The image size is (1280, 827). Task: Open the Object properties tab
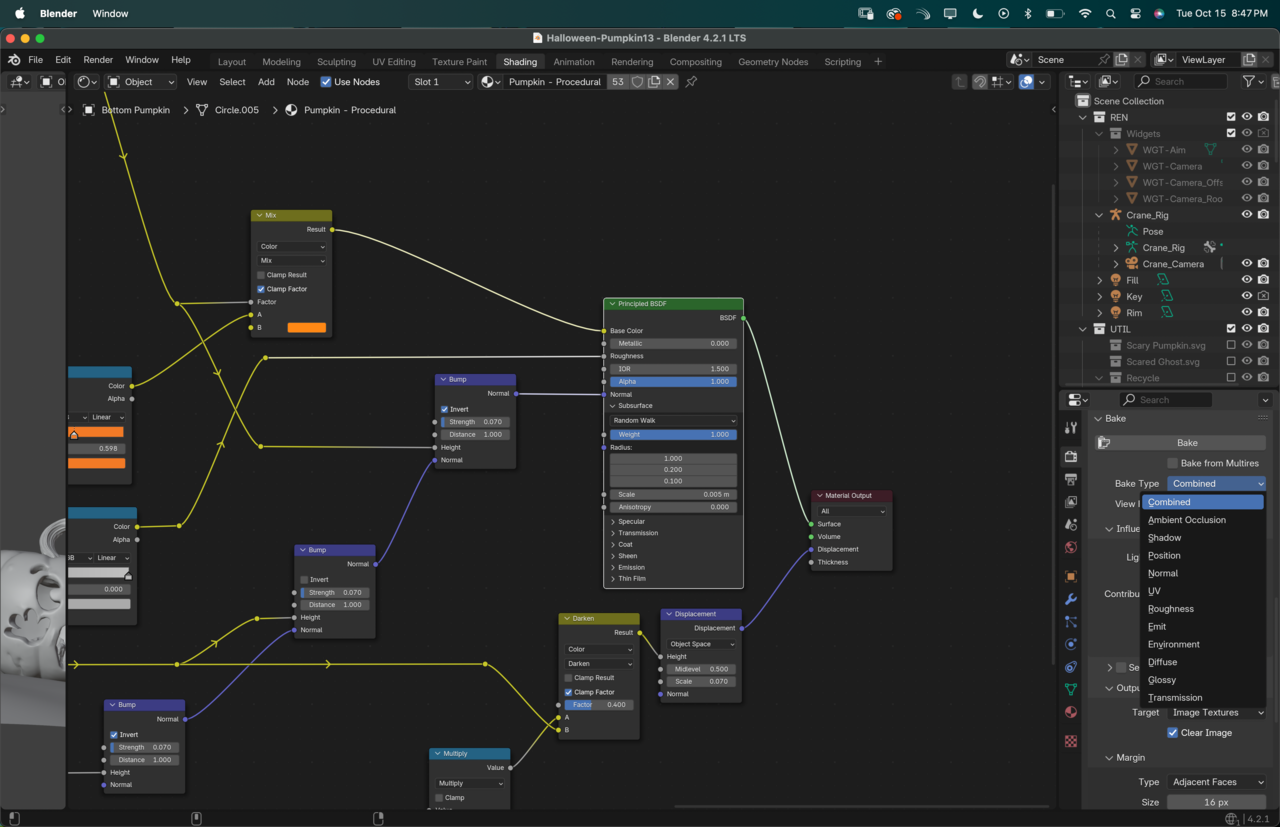tap(1071, 577)
